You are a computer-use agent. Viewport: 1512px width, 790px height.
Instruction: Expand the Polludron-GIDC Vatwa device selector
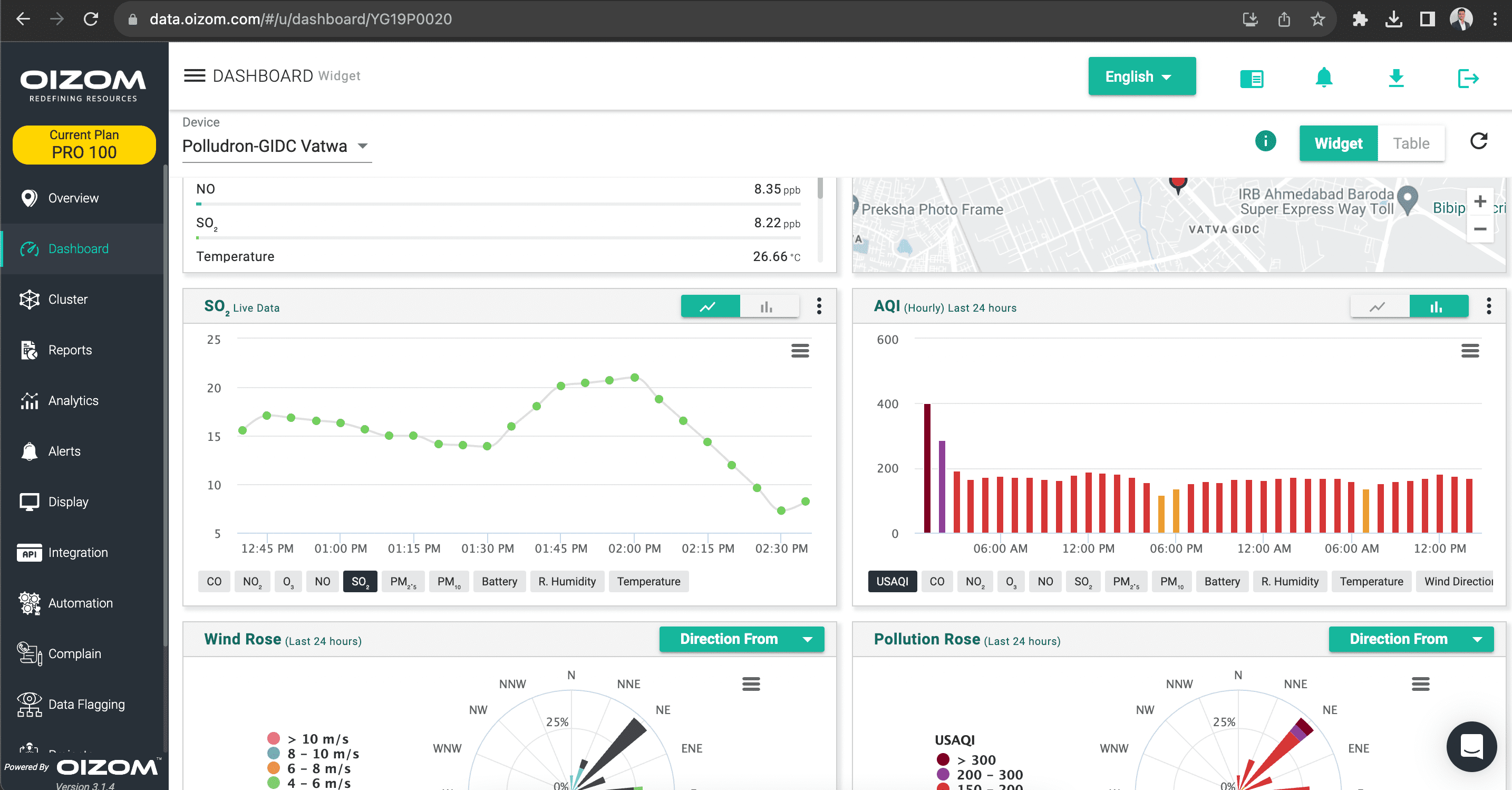[276, 146]
